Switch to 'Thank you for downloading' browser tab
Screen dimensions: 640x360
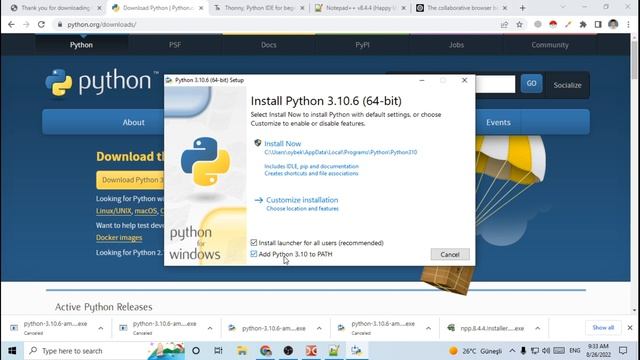(x=55, y=8)
